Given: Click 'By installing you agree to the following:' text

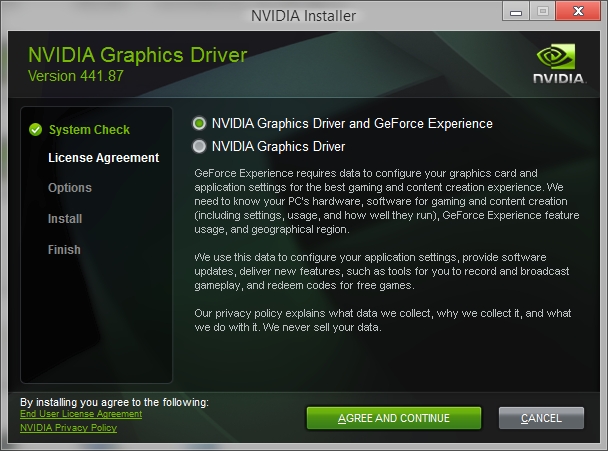Looking at the screenshot, I should [x=114, y=402].
